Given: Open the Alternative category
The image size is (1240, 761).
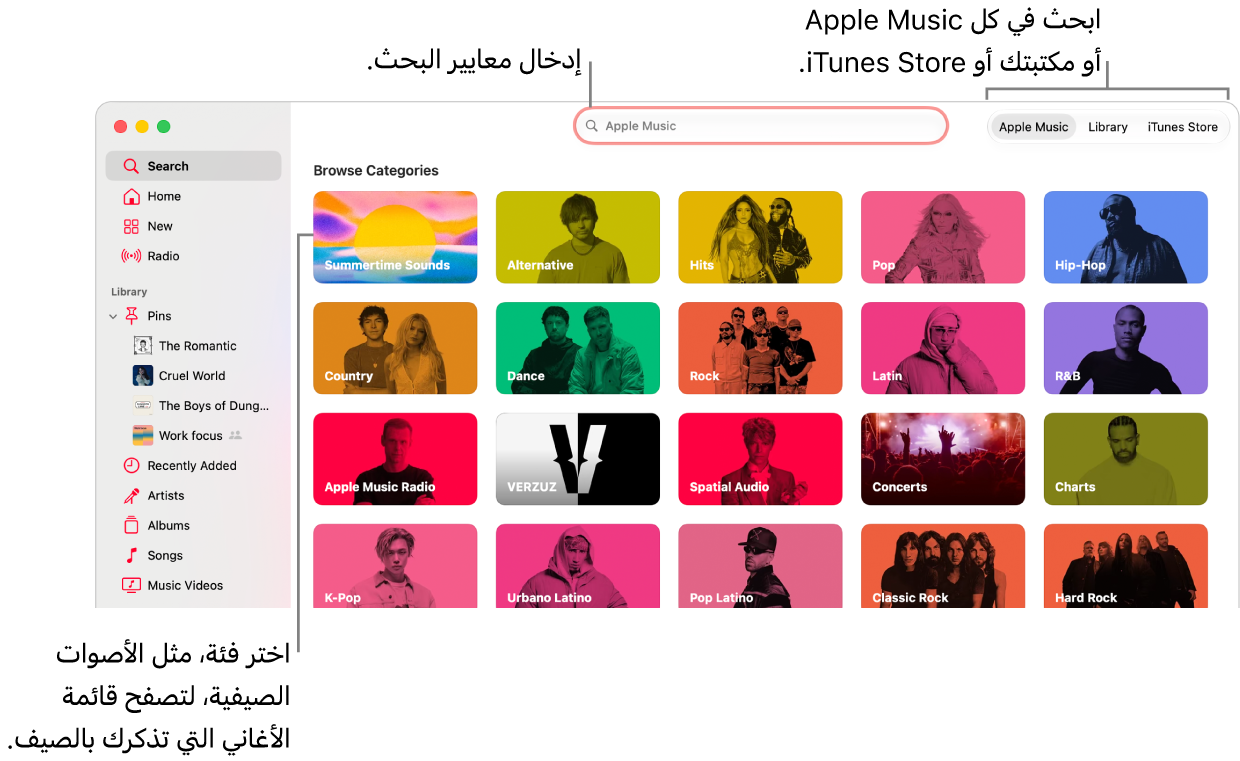Looking at the screenshot, I should (578, 237).
